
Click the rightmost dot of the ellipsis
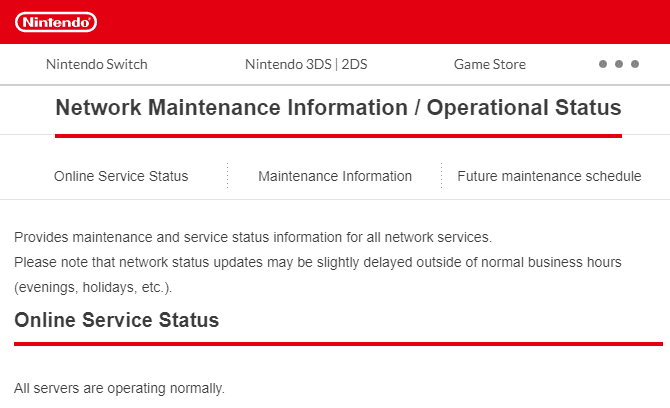click(x=635, y=64)
